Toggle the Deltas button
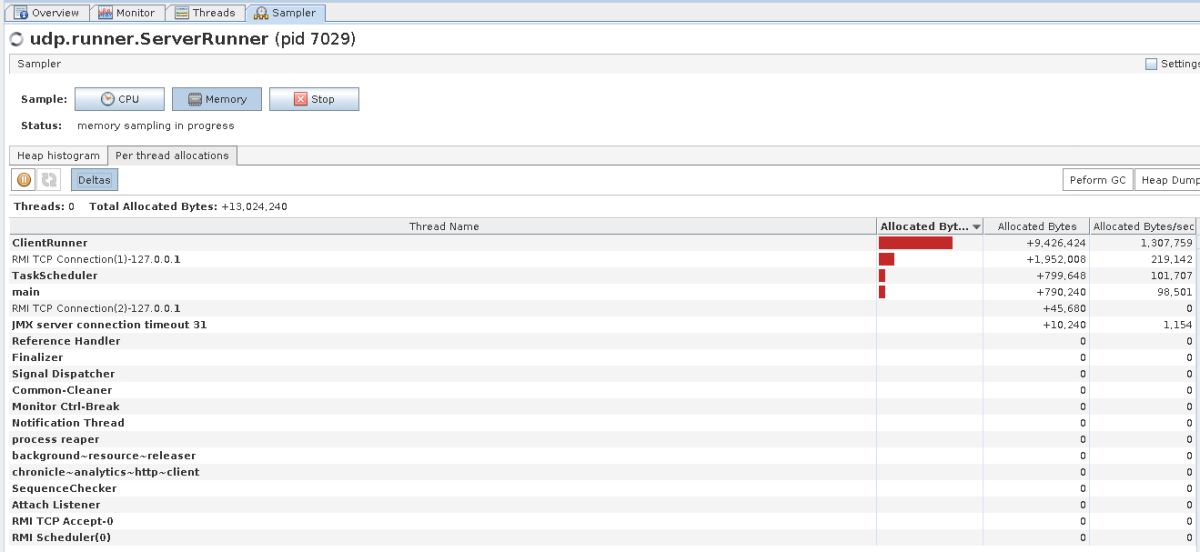 point(94,180)
